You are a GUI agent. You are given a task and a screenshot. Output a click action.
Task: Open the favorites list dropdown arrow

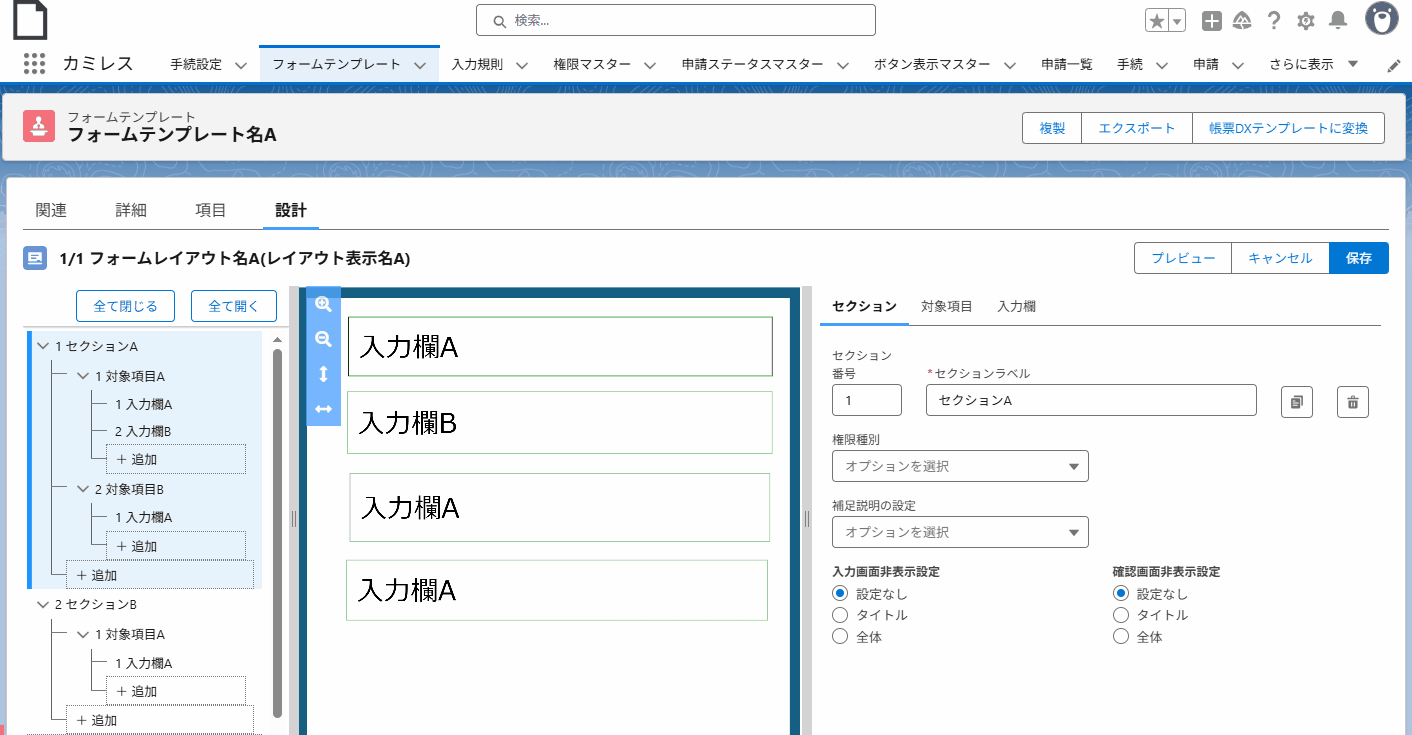click(x=1177, y=21)
